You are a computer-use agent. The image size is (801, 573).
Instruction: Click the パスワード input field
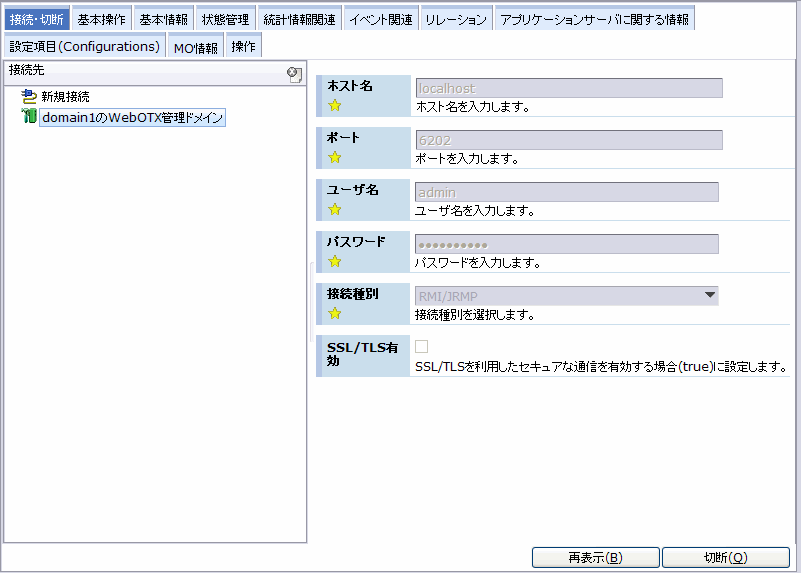tap(566, 244)
